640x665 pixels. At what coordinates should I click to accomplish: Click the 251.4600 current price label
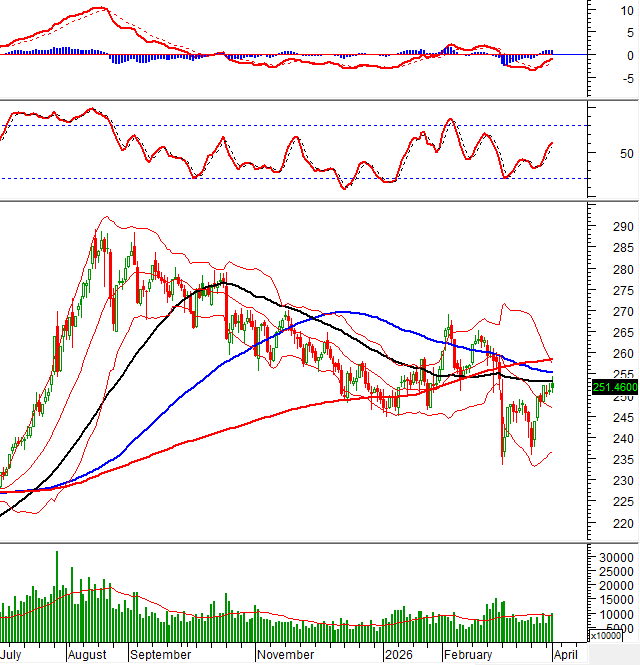click(x=615, y=387)
